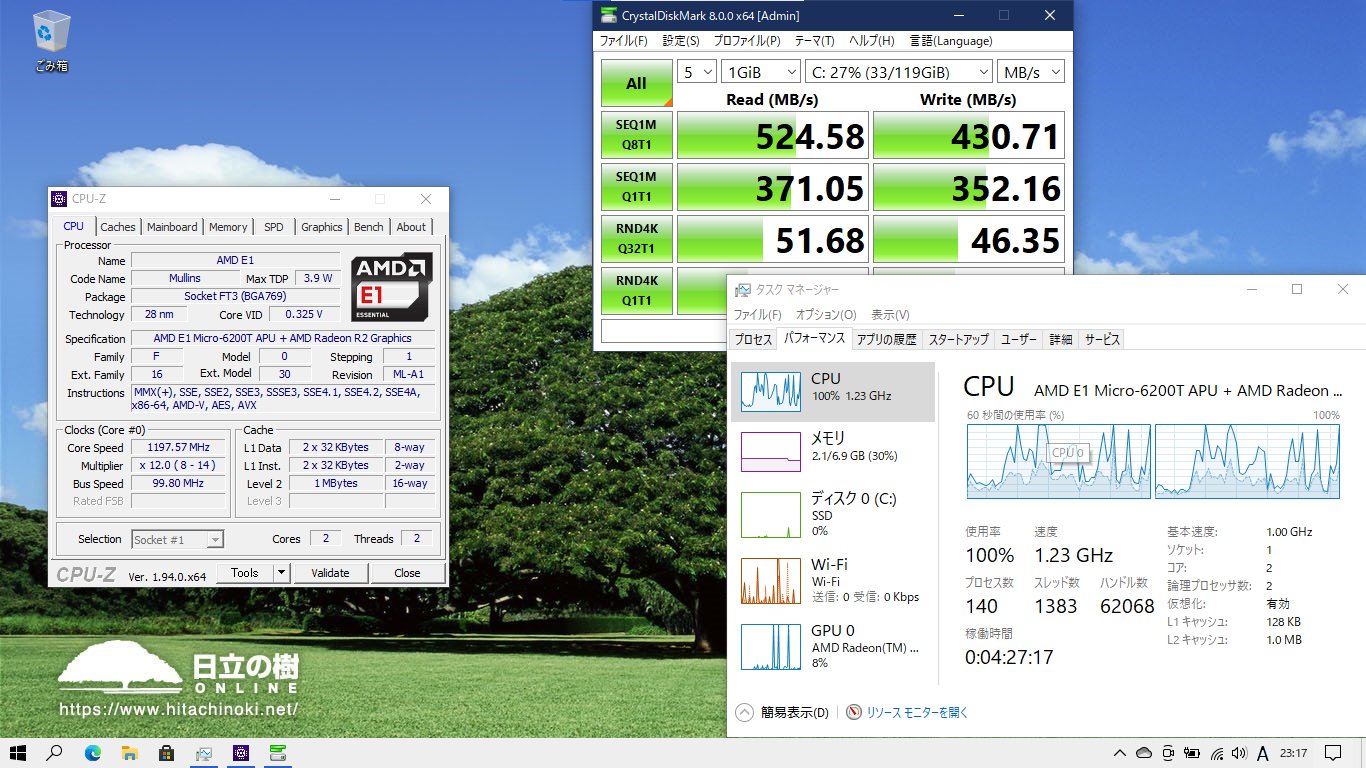Switch to CPU-Z SPD tab
This screenshot has width=1366, height=768.
point(274,227)
